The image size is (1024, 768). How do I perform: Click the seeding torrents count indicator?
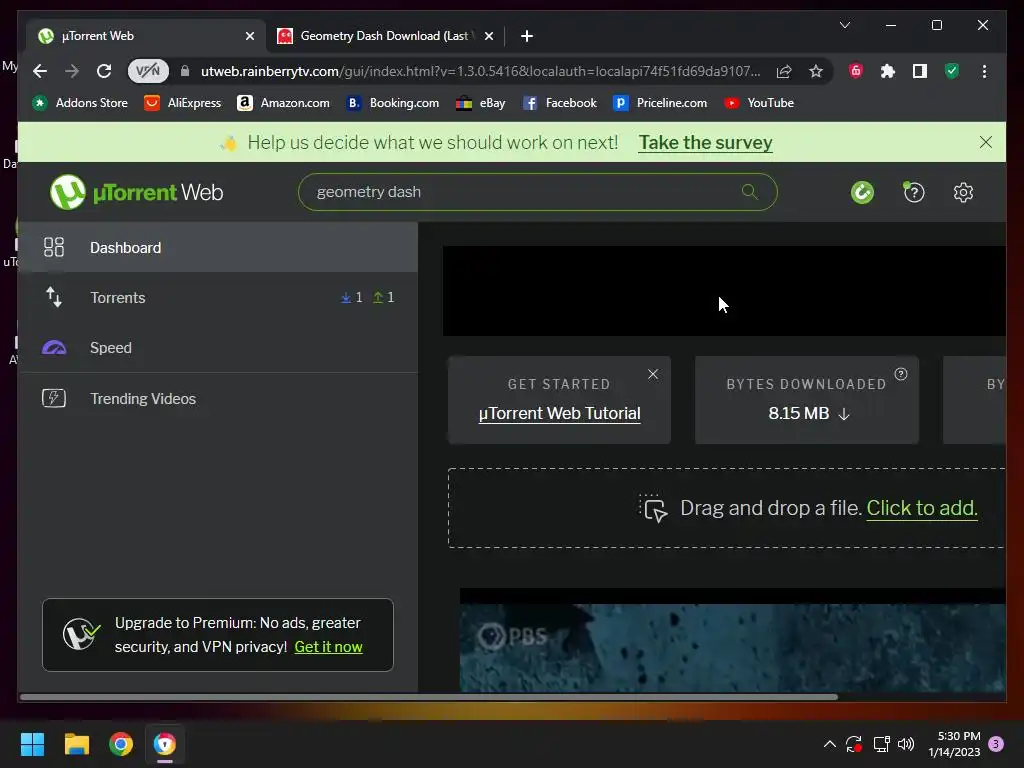click(383, 297)
